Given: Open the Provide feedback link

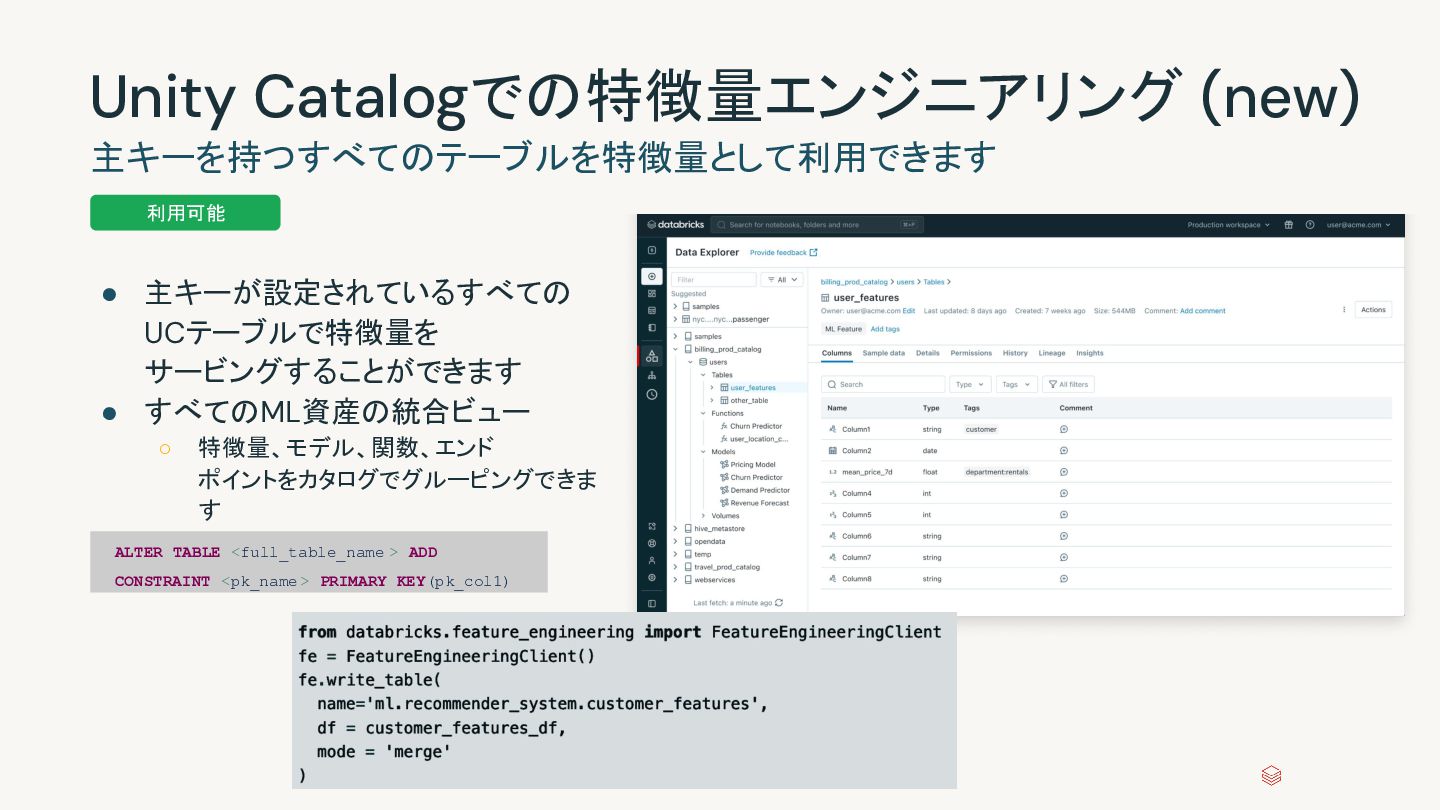Looking at the screenshot, I should (783, 253).
